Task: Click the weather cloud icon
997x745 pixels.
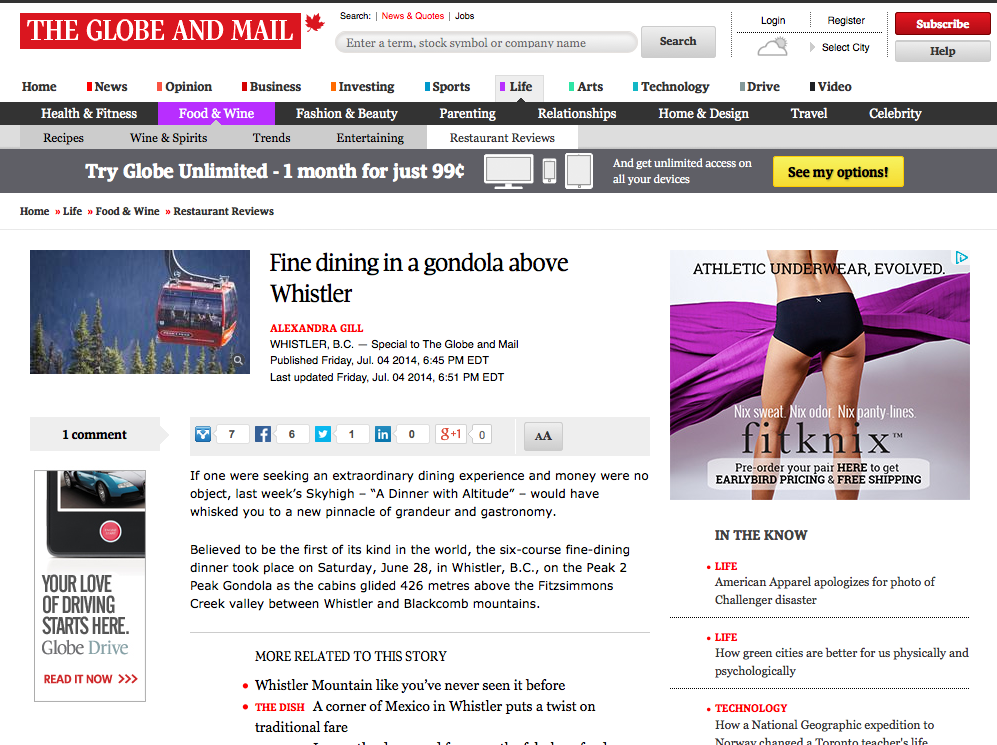Action: point(773,47)
